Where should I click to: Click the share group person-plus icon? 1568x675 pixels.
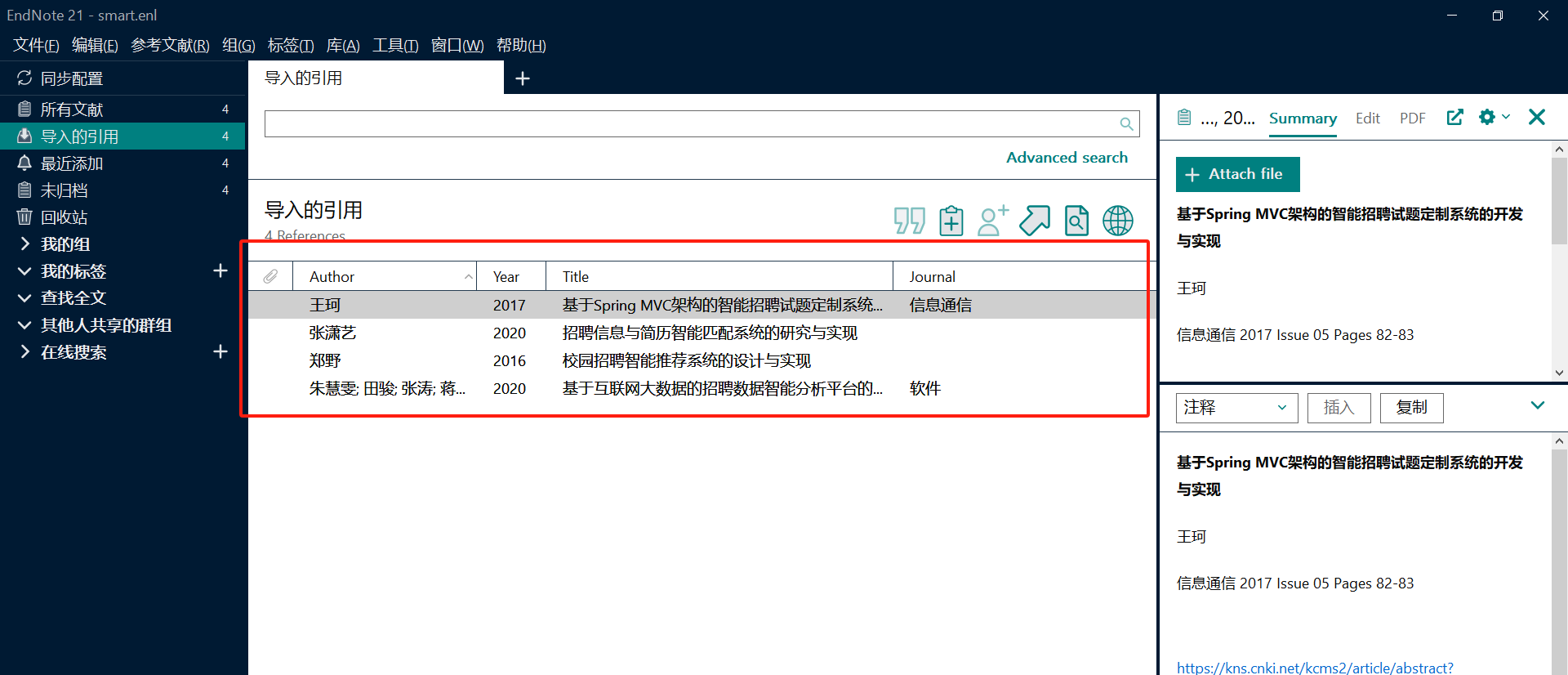(993, 221)
